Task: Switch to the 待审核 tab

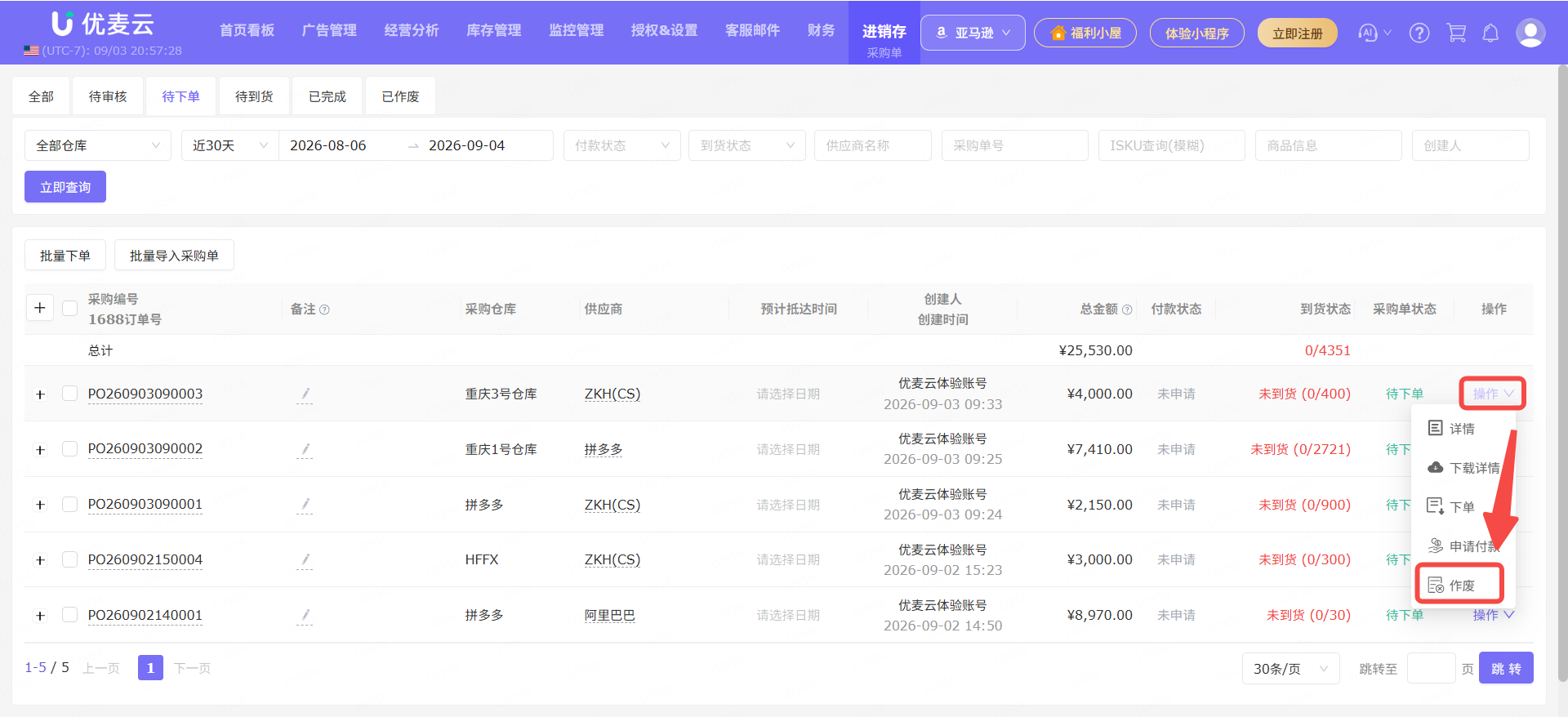Action: click(x=108, y=96)
